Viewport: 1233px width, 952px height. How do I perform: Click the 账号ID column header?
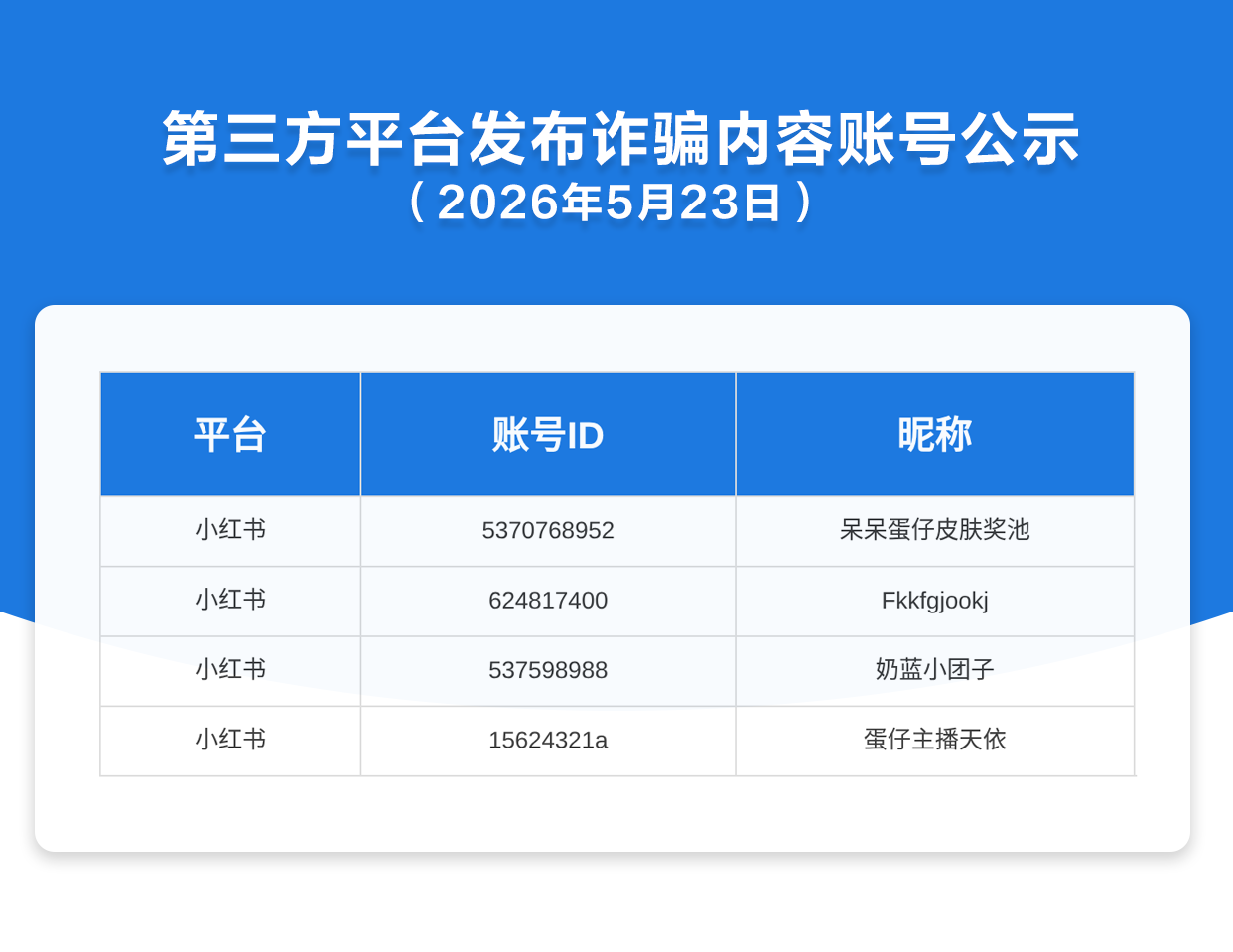click(548, 435)
